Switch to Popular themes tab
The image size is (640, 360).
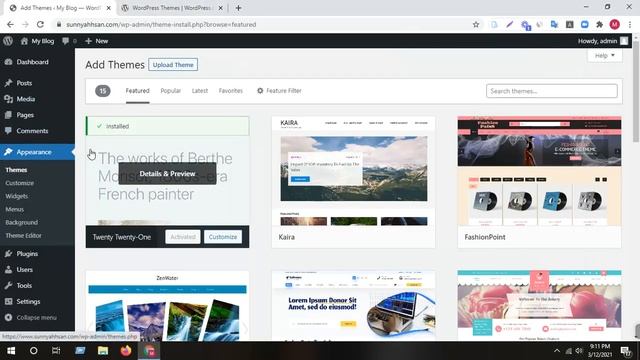(x=171, y=91)
